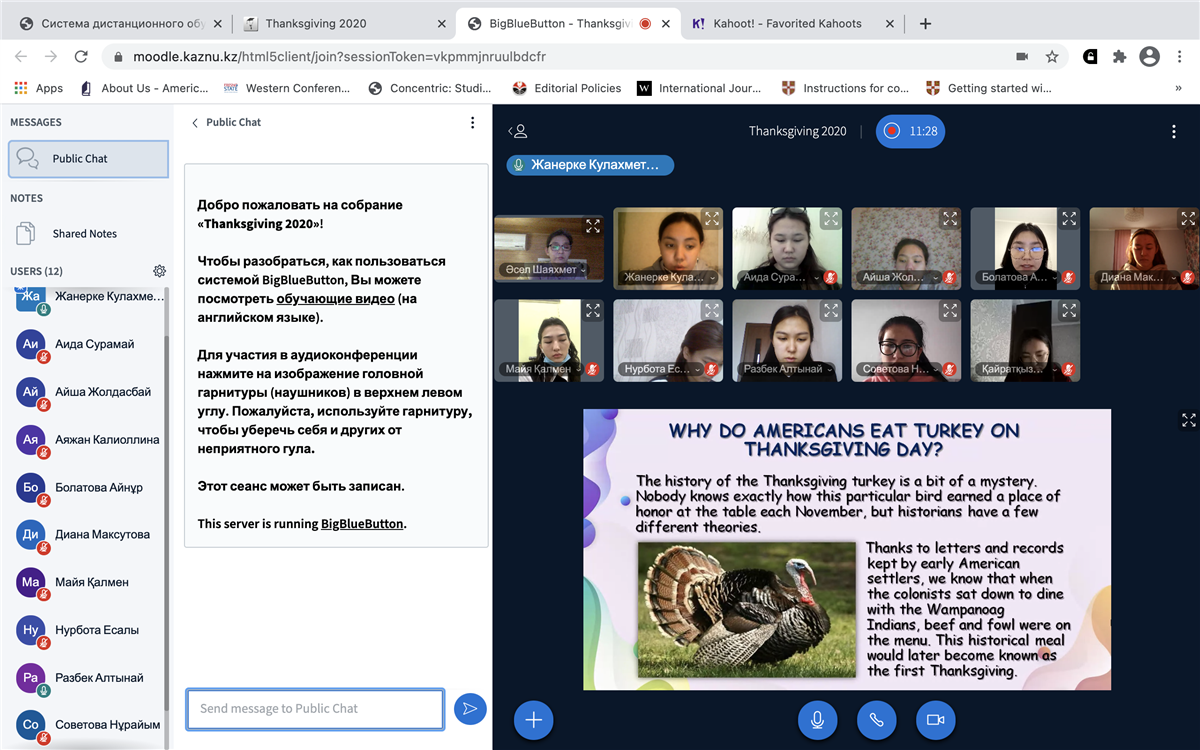The height and width of the screenshot is (750, 1200).
Task: Open the обучающие видео link
Action: pos(335,299)
